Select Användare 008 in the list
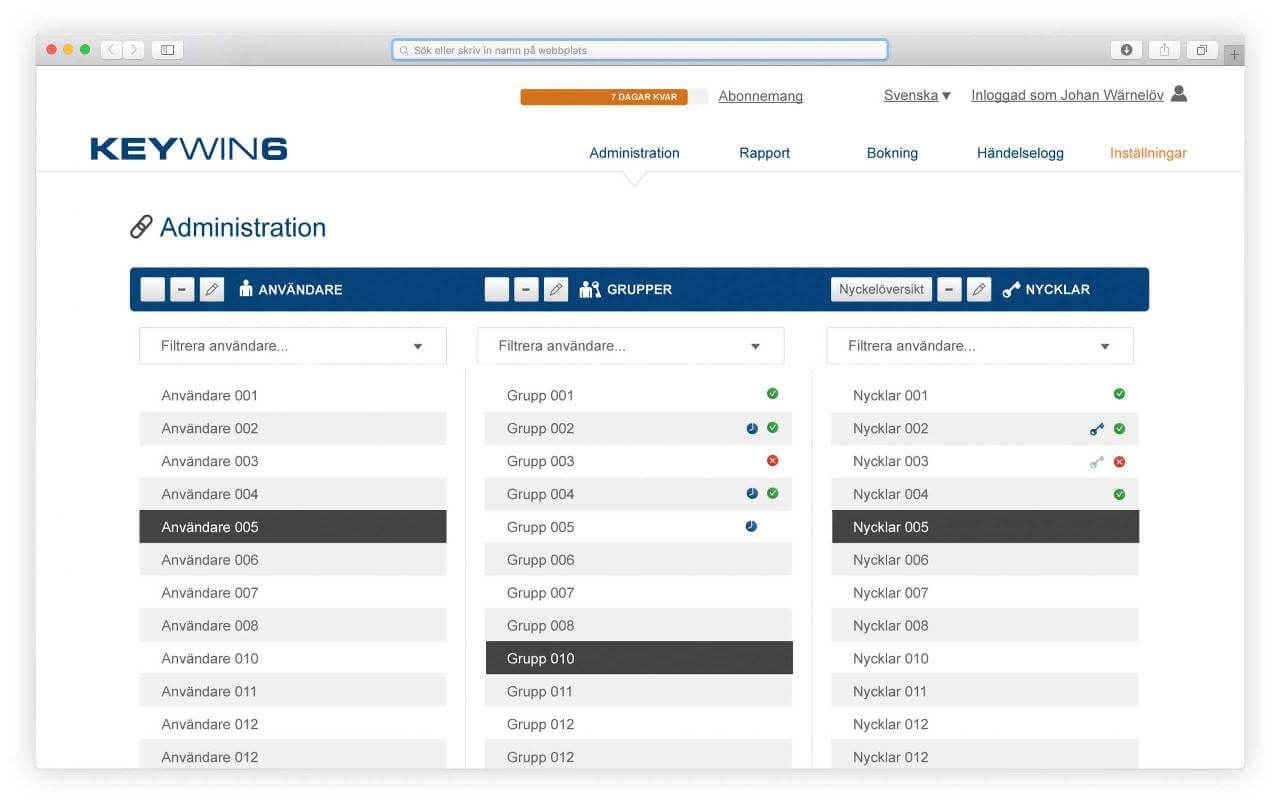 pyautogui.click(x=293, y=625)
